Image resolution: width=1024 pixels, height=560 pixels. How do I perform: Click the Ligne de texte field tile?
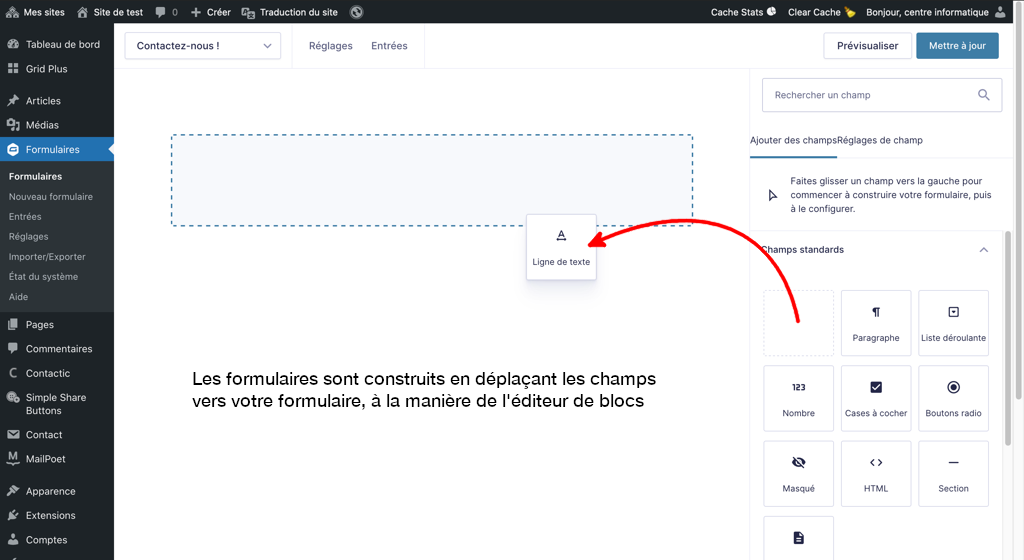(x=561, y=247)
